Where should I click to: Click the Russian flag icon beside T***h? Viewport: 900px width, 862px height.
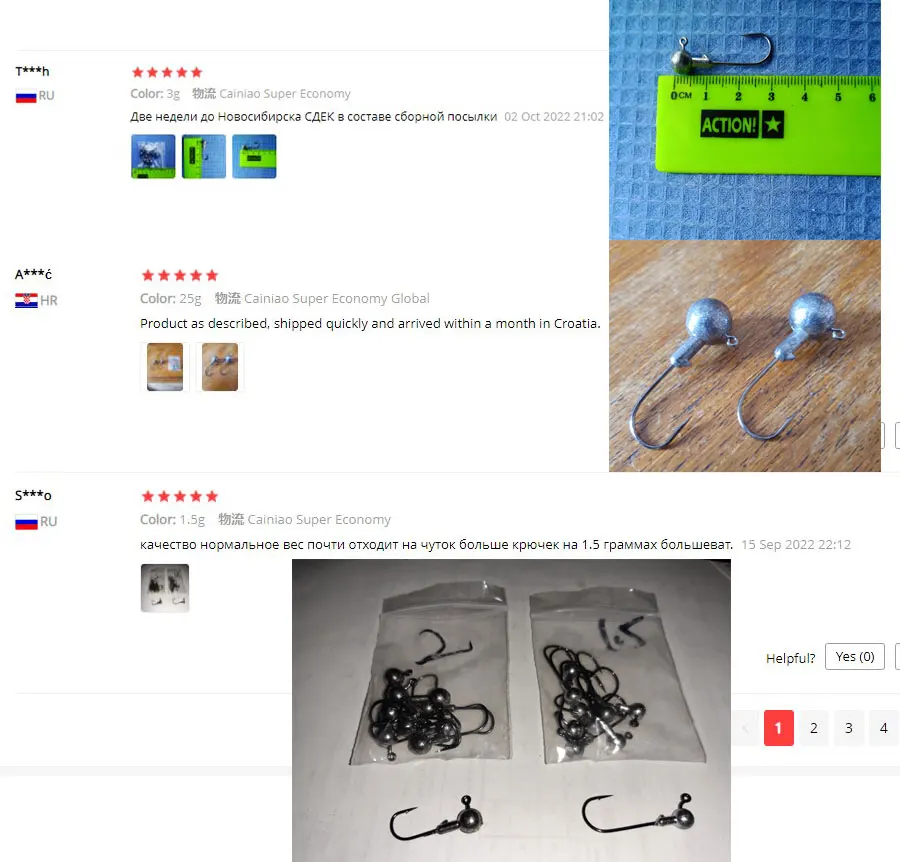pos(26,96)
